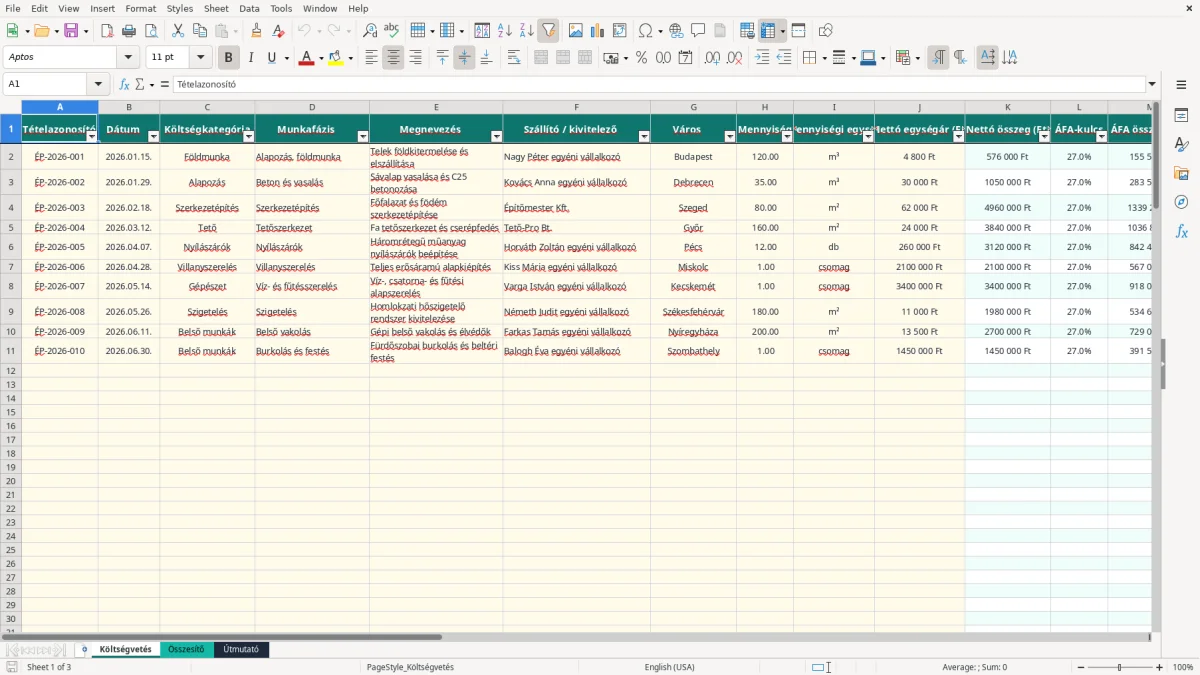Open Function Wizard next to Name Box
The image size is (1200, 675).
point(125,84)
